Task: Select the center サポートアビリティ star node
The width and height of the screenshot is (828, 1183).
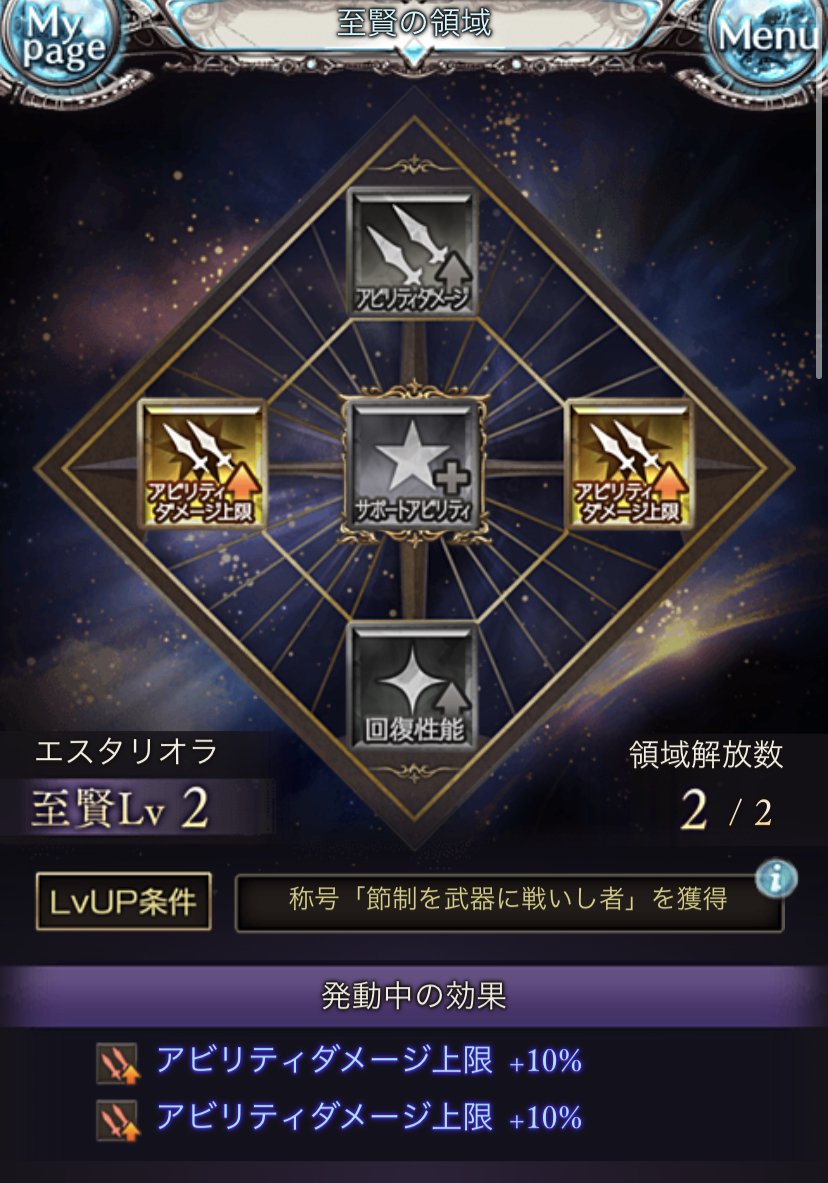Action: pos(413,465)
